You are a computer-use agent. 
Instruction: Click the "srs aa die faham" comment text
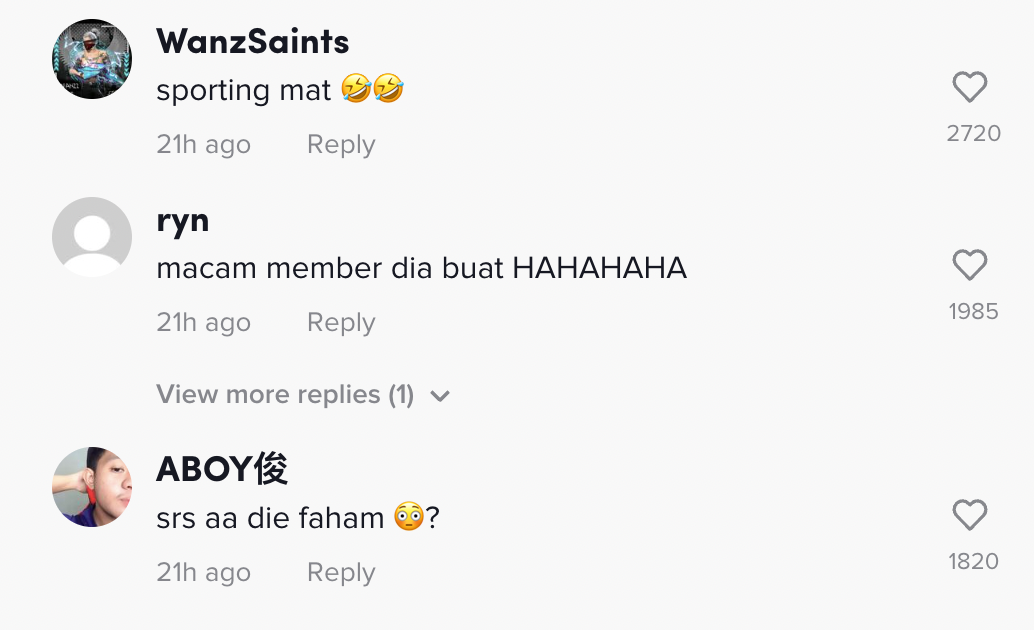[270, 518]
